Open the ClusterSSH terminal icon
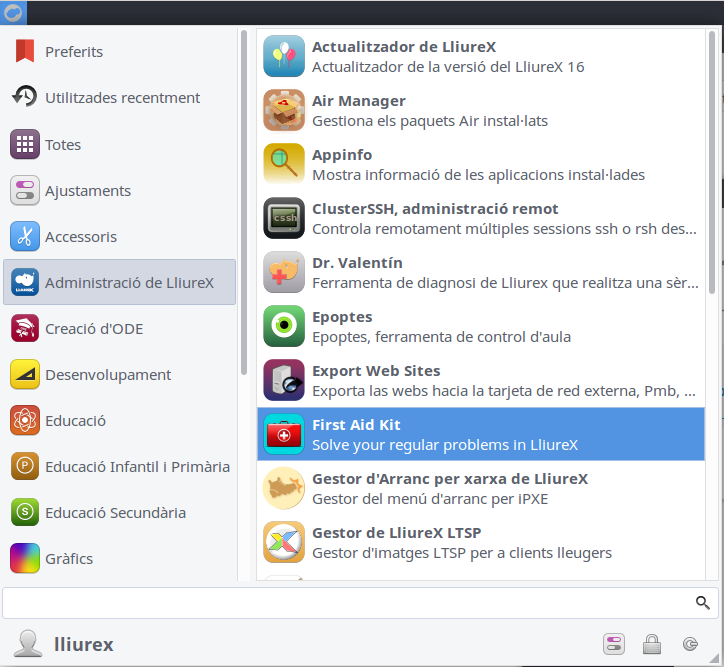 [283, 219]
